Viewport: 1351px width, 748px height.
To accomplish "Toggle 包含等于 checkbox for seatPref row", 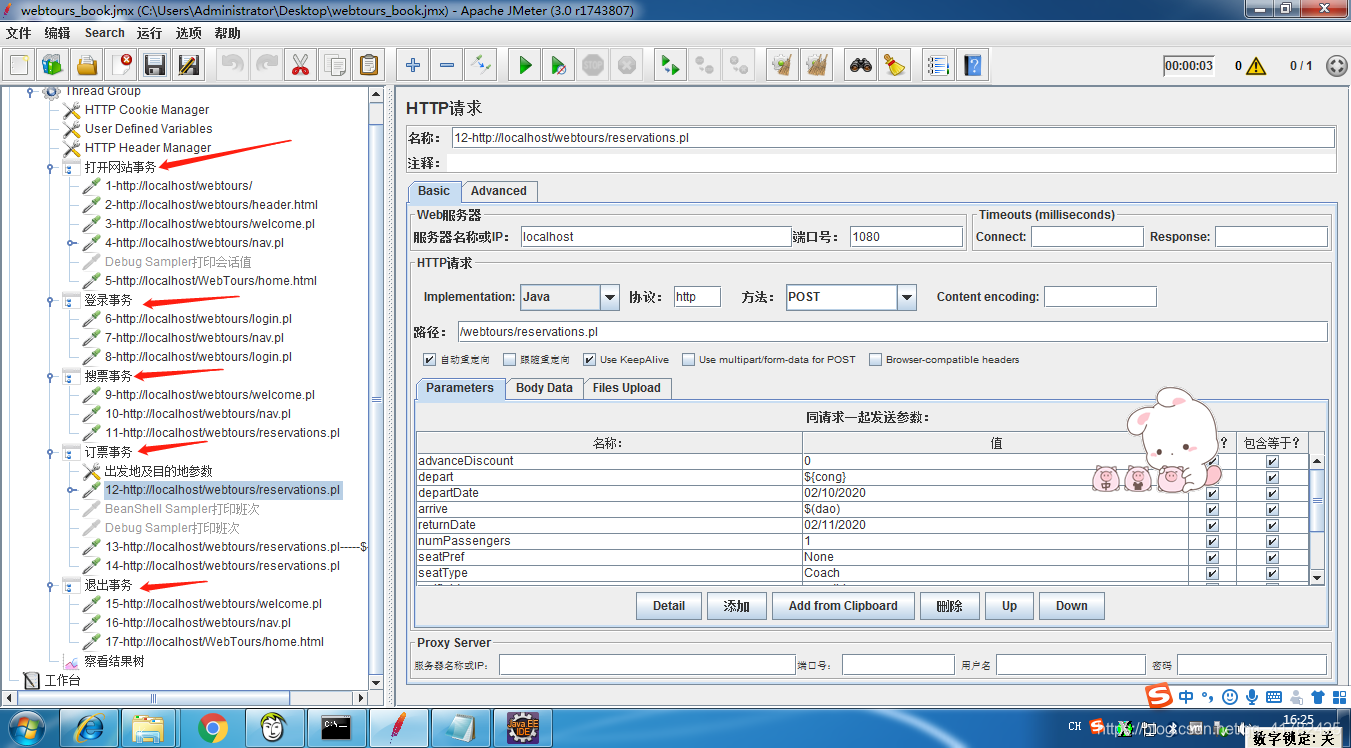I will point(1272,558).
